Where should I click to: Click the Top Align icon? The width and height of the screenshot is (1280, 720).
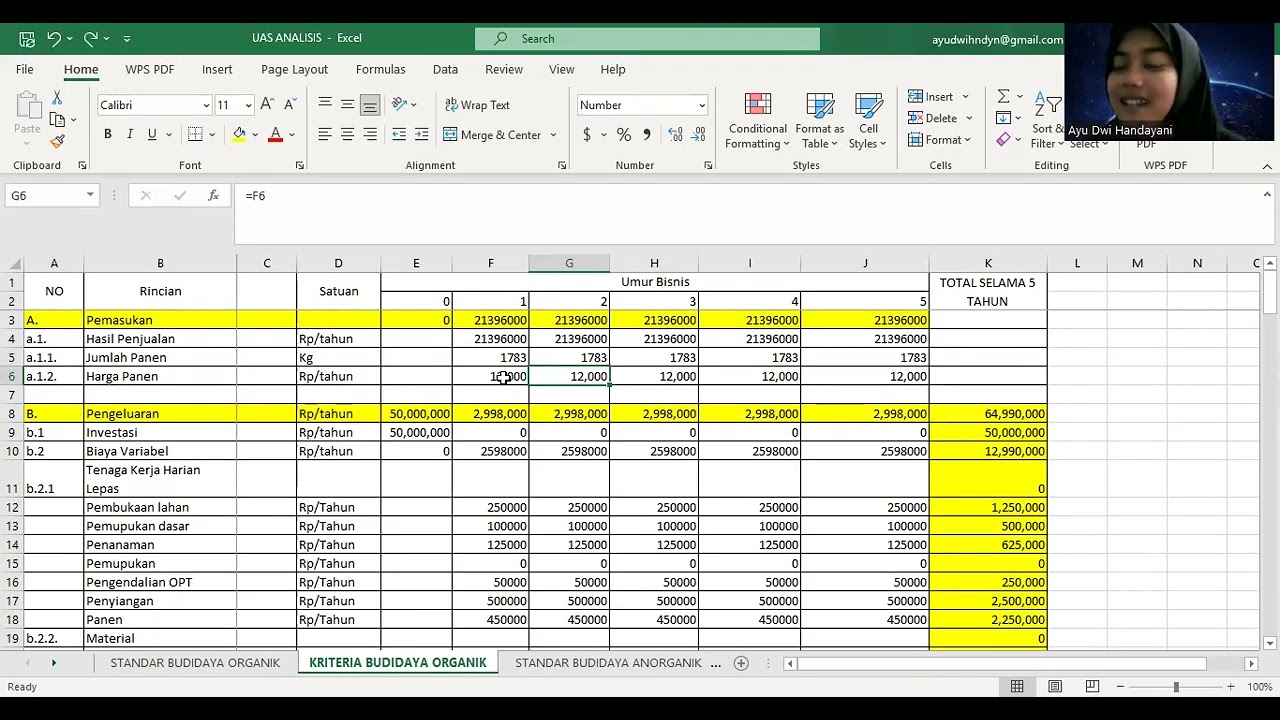(325, 104)
